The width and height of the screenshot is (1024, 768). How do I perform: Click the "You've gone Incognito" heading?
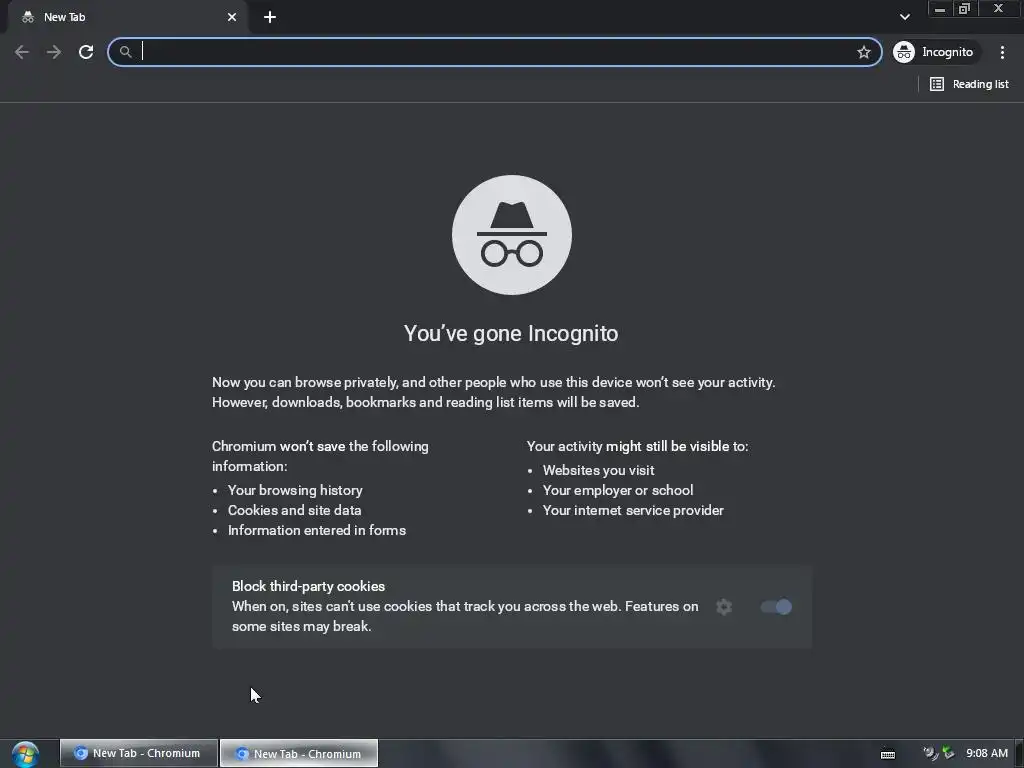[x=511, y=333]
